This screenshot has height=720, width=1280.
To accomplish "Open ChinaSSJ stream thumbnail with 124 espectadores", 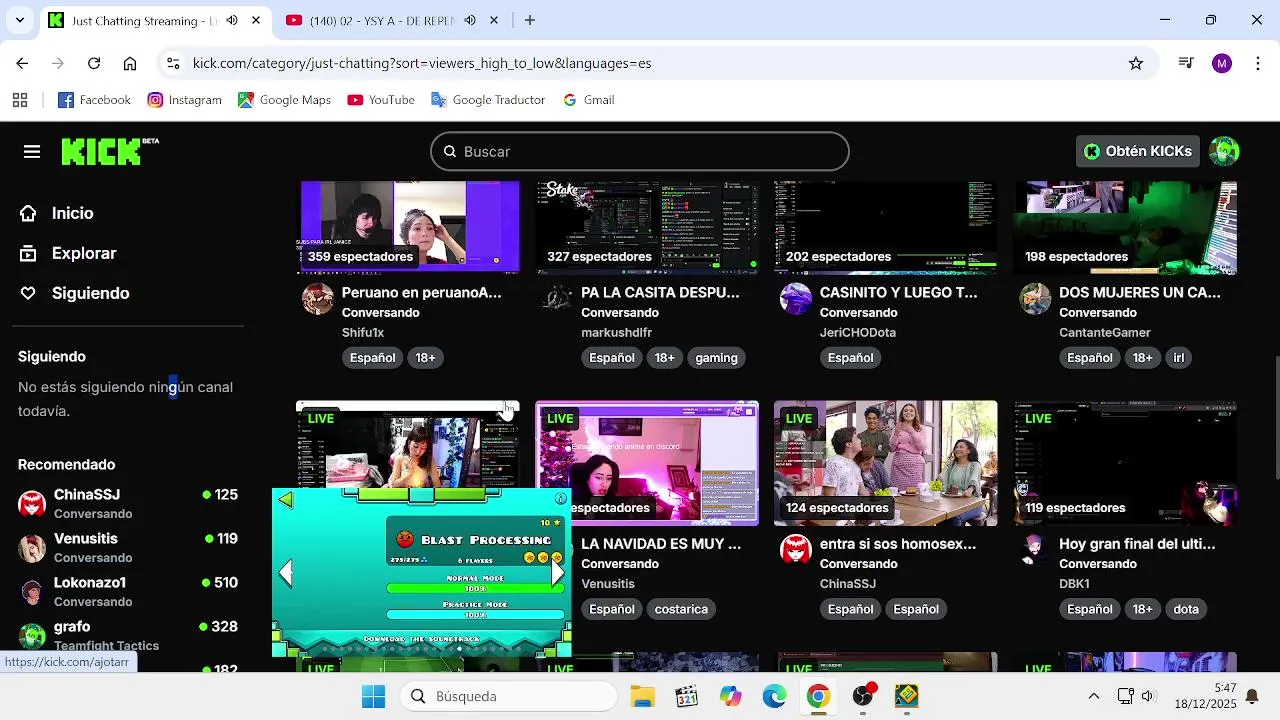I will tap(885, 463).
